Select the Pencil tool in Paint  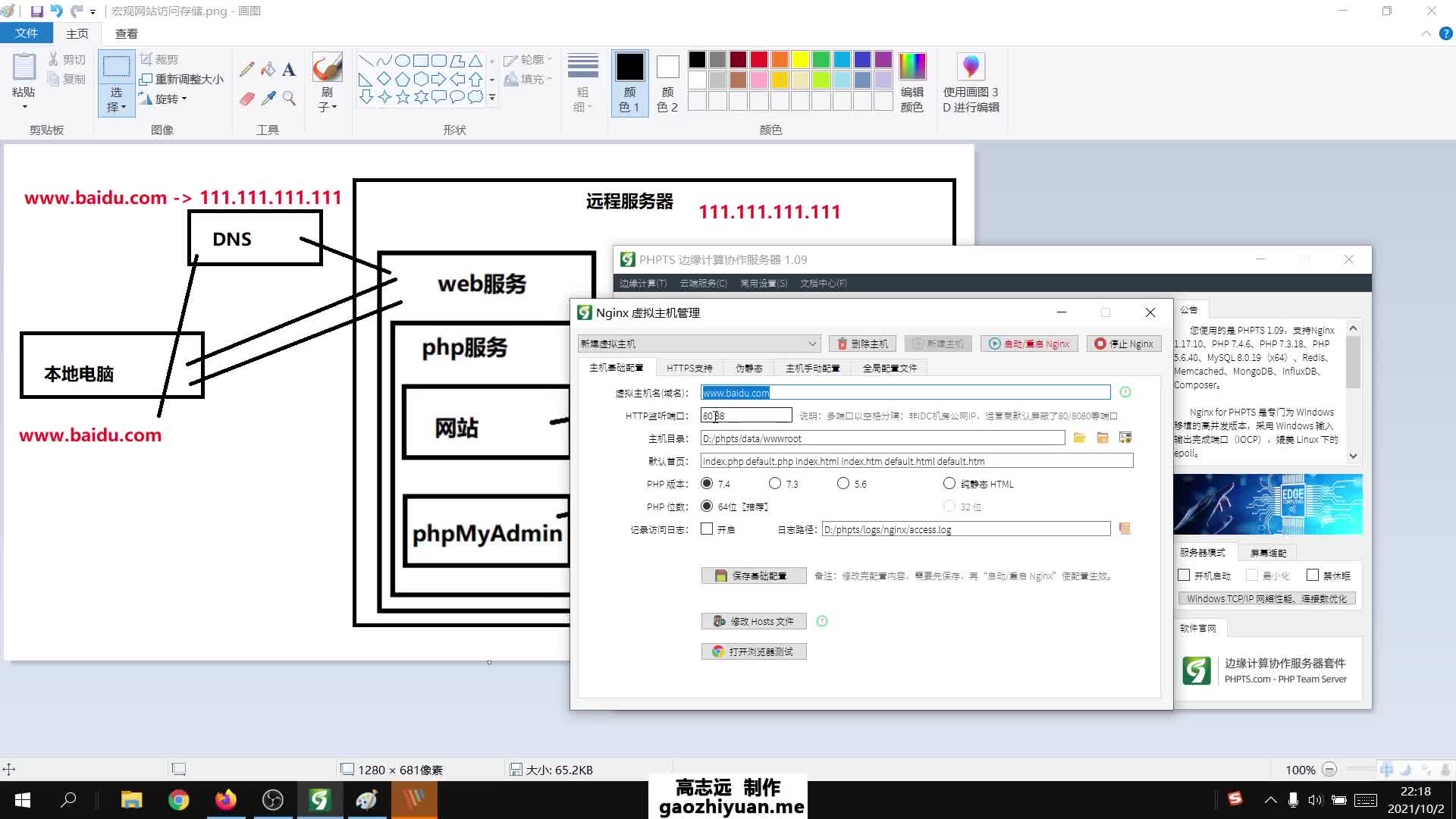coord(246,69)
